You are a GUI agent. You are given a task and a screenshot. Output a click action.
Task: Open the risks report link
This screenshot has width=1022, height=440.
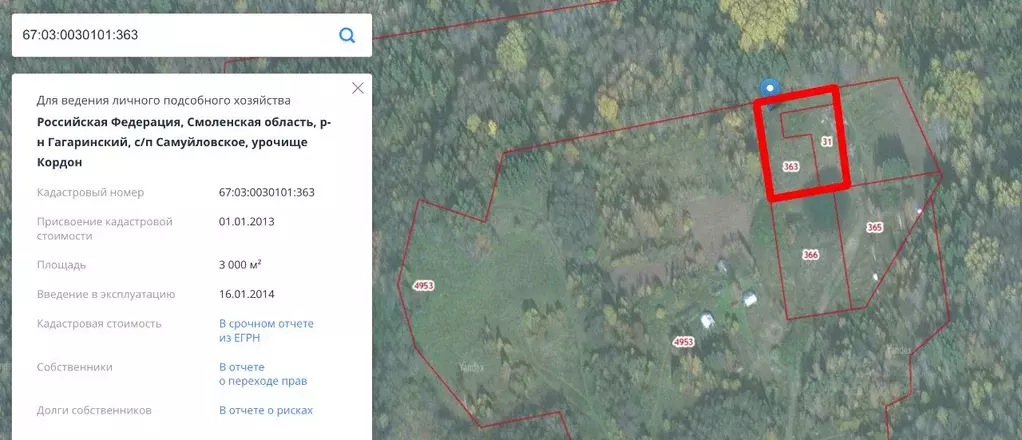(266, 411)
